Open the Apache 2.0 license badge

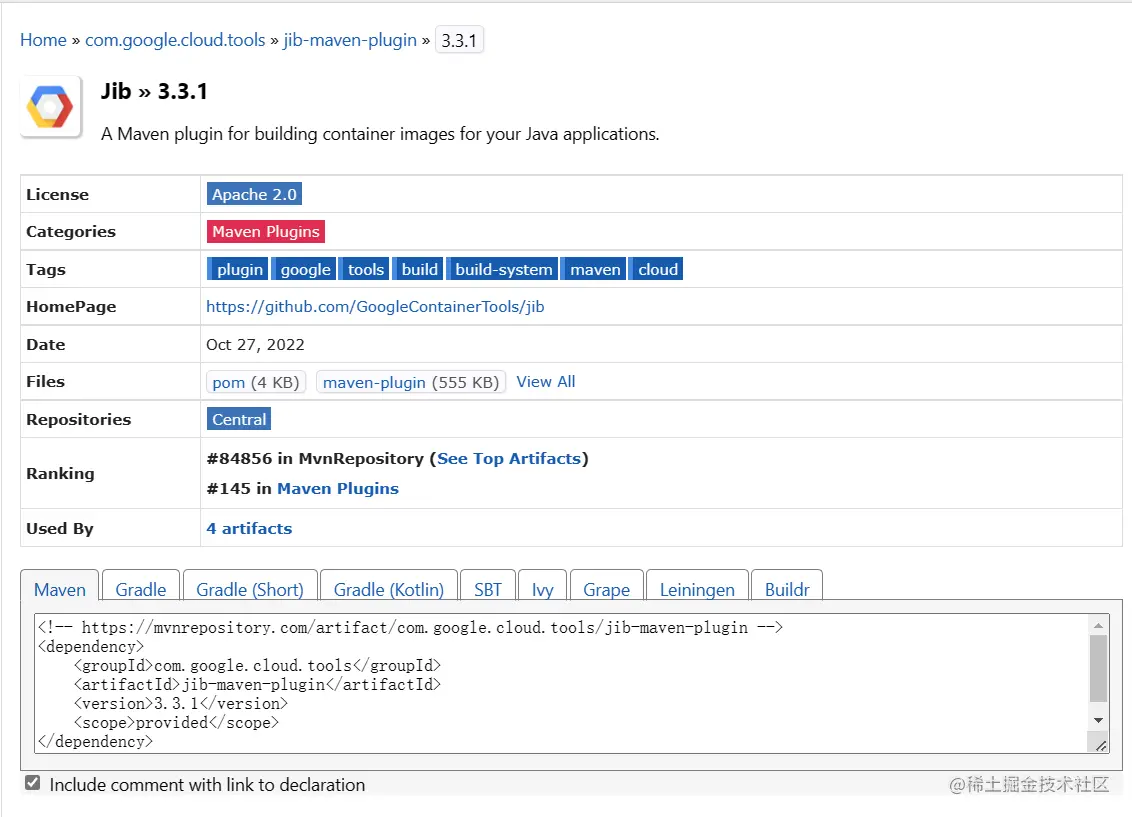point(254,194)
